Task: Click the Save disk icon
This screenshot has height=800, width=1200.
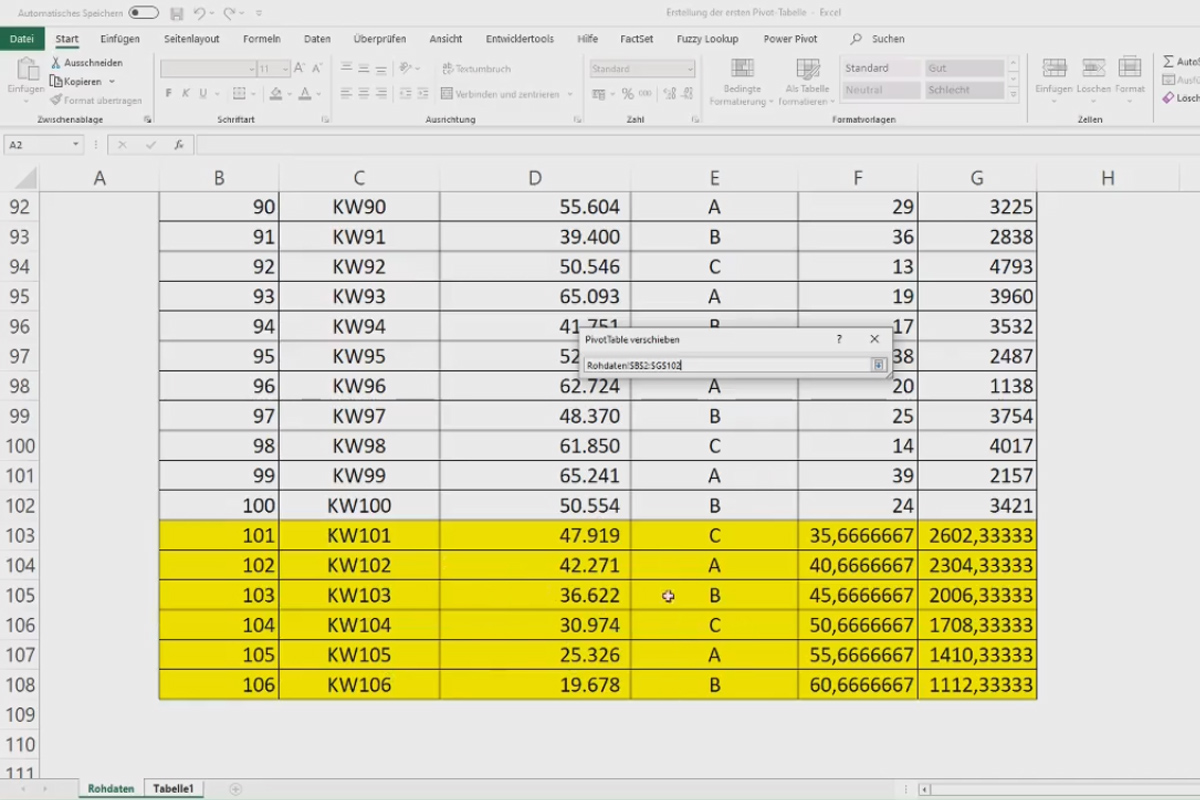Action: pos(177,13)
